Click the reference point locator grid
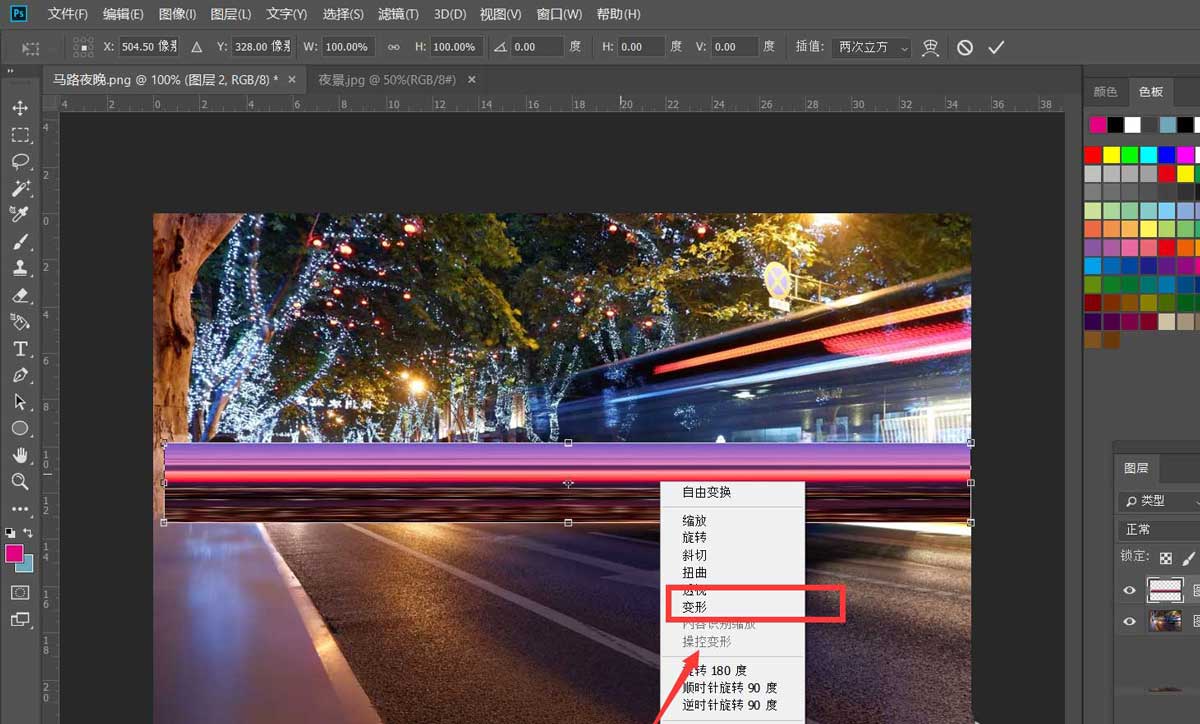The height and width of the screenshot is (724, 1200). click(x=83, y=47)
